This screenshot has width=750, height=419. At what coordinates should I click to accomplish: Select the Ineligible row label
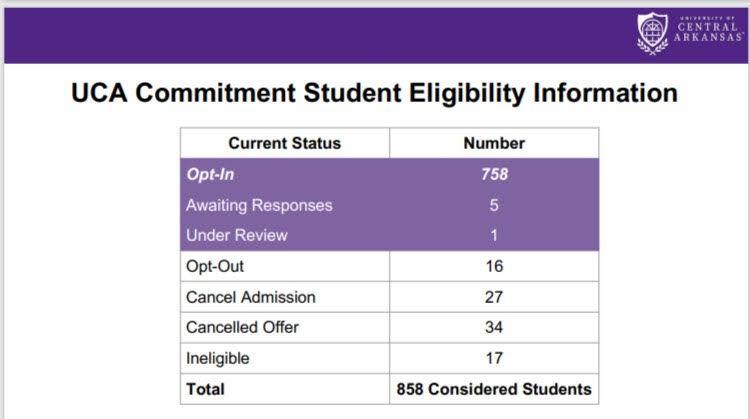coord(218,358)
